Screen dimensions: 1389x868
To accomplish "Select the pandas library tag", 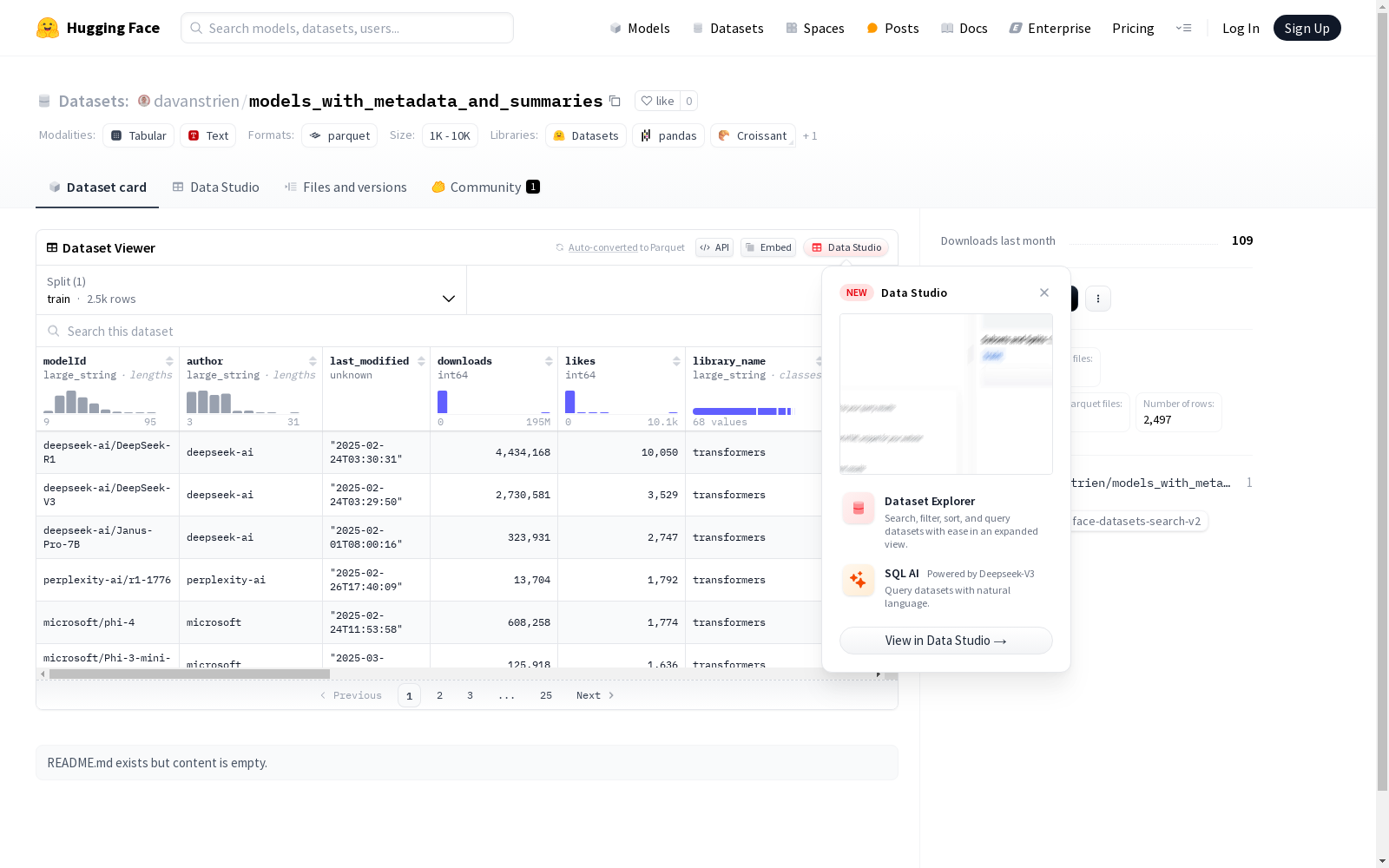I will tap(668, 135).
